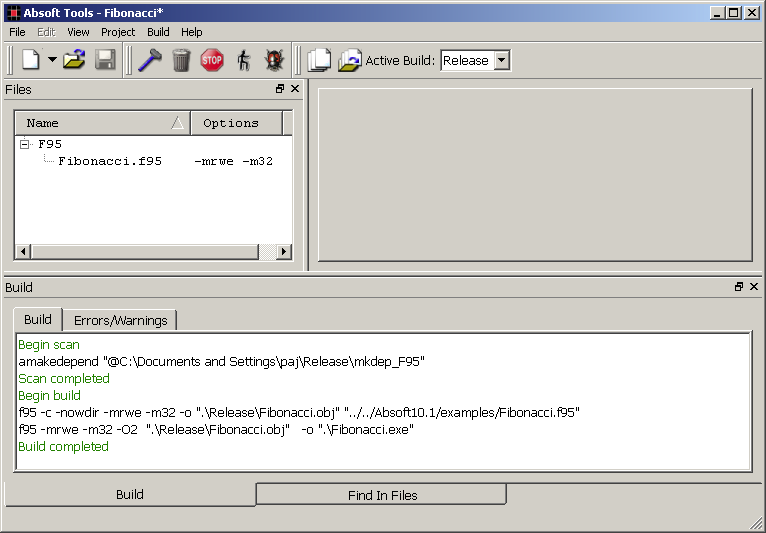766x533 pixels.
Task: Close the Absoft Tools window
Action: pyautogui.click(x=751, y=13)
